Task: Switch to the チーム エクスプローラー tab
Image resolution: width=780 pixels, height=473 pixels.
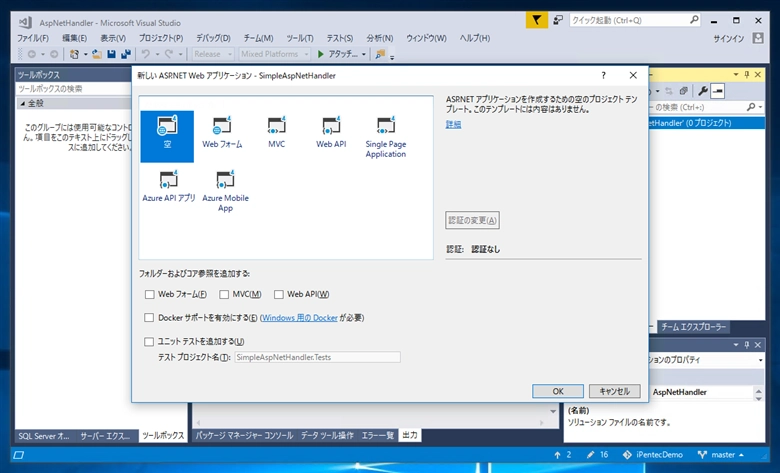Action: tap(693, 327)
